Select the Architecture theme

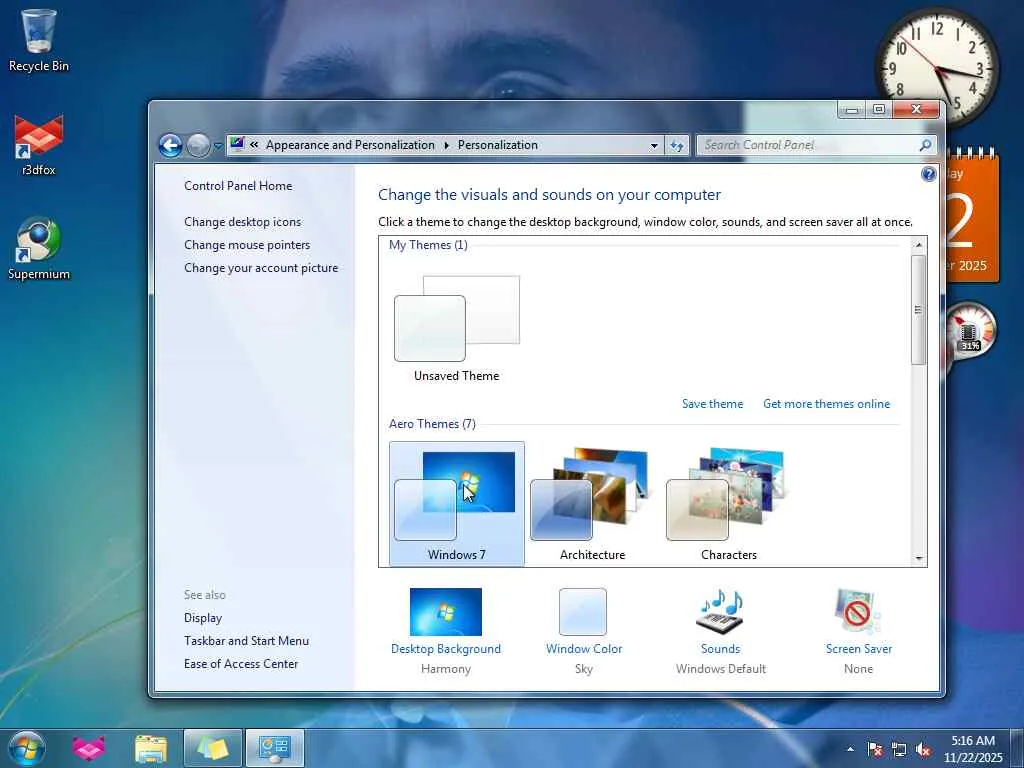tap(592, 503)
